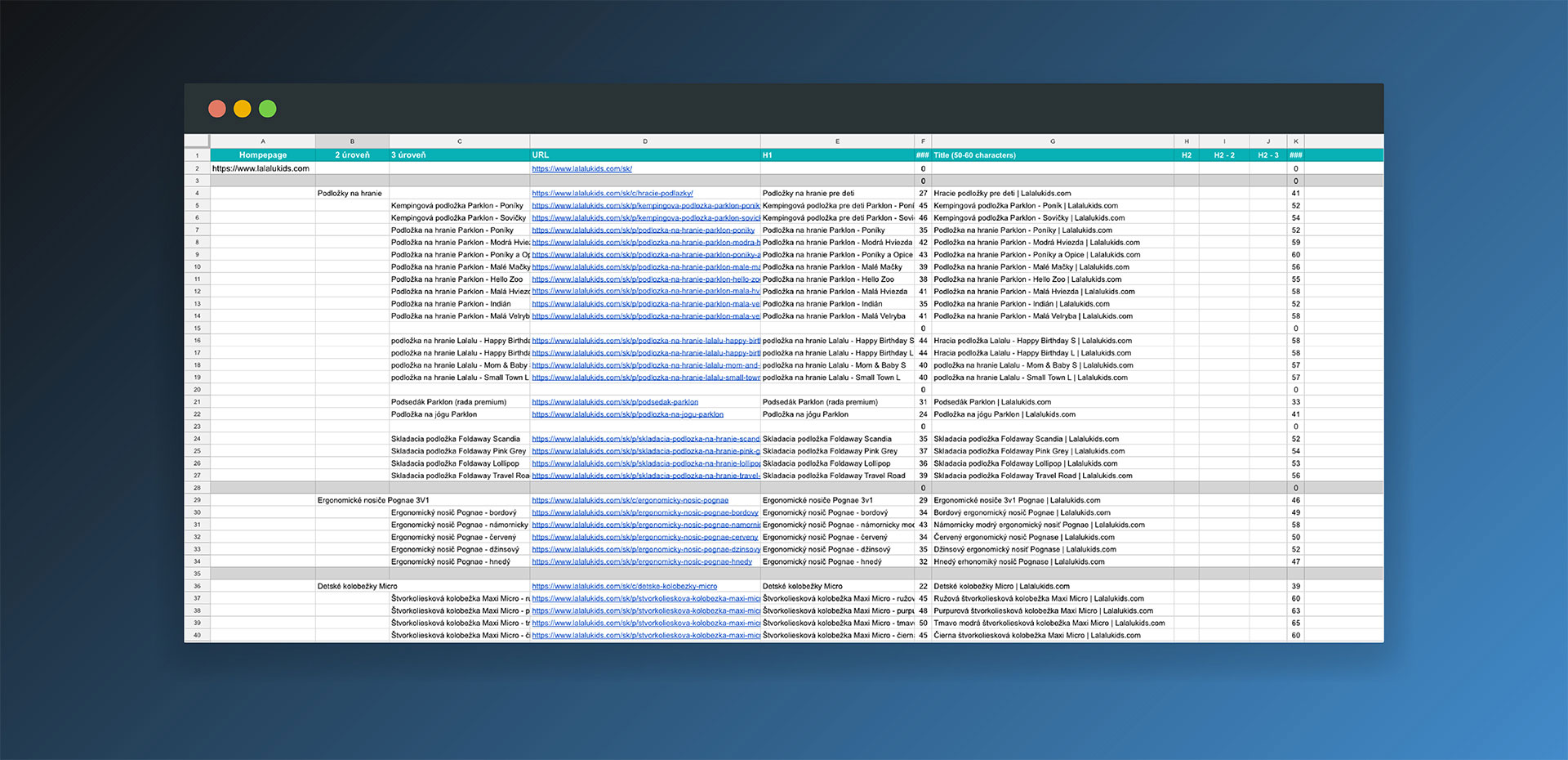The image size is (1568, 760).
Task: Click the Hompepage header cell
Action: pyautogui.click(x=262, y=155)
